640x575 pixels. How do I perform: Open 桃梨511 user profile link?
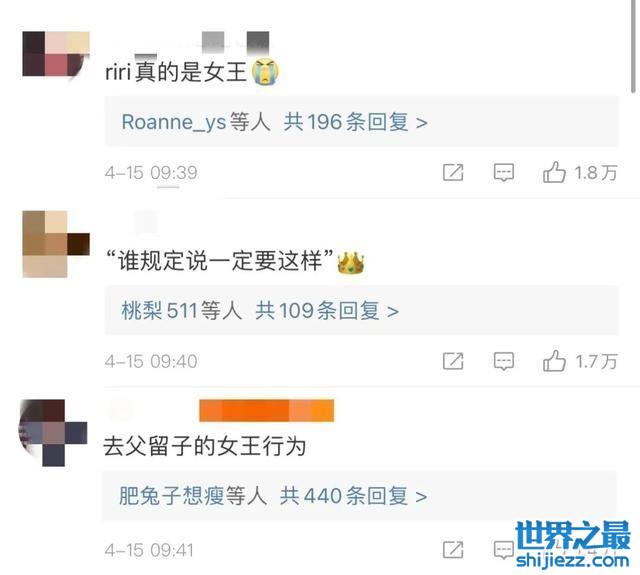[159, 311]
